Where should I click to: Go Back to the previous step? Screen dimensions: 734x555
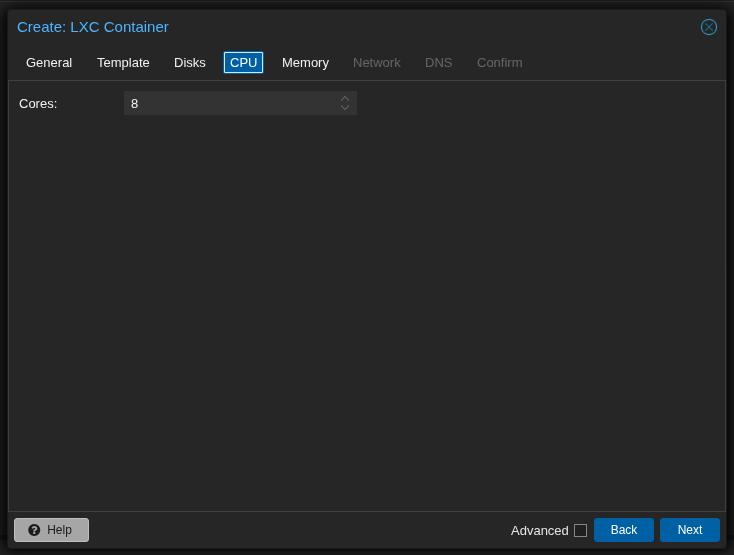pyautogui.click(x=623, y=530)
